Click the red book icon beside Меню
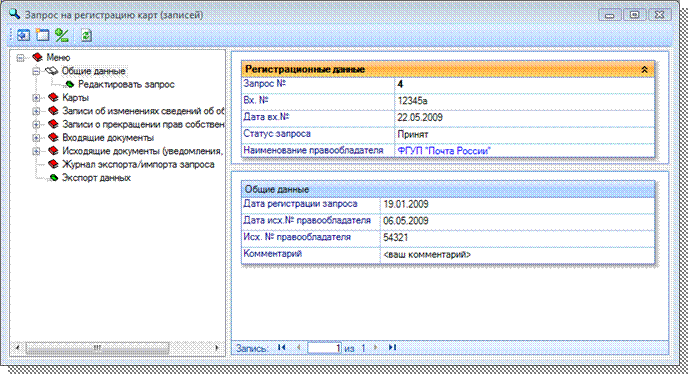Viewport: 688px width, 374px height. 38,57
